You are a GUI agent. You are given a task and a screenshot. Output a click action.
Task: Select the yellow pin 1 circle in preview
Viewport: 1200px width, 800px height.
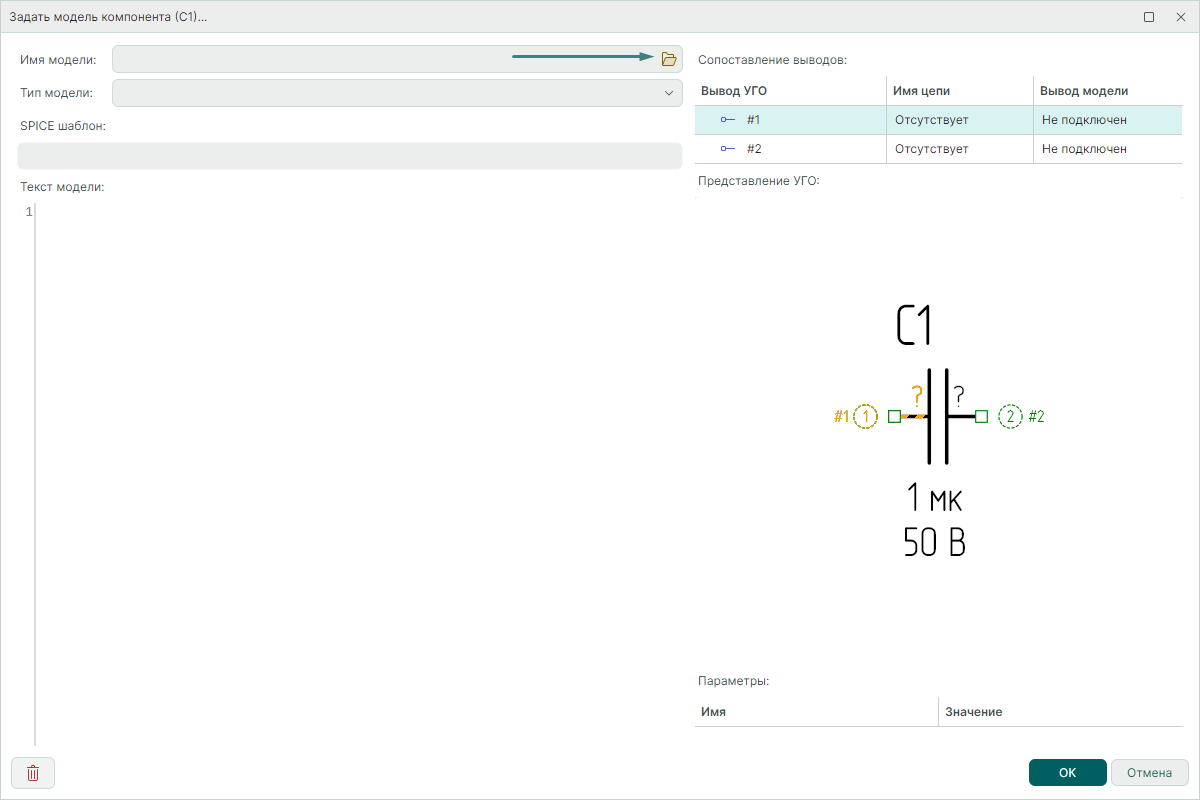click(866, 416)
